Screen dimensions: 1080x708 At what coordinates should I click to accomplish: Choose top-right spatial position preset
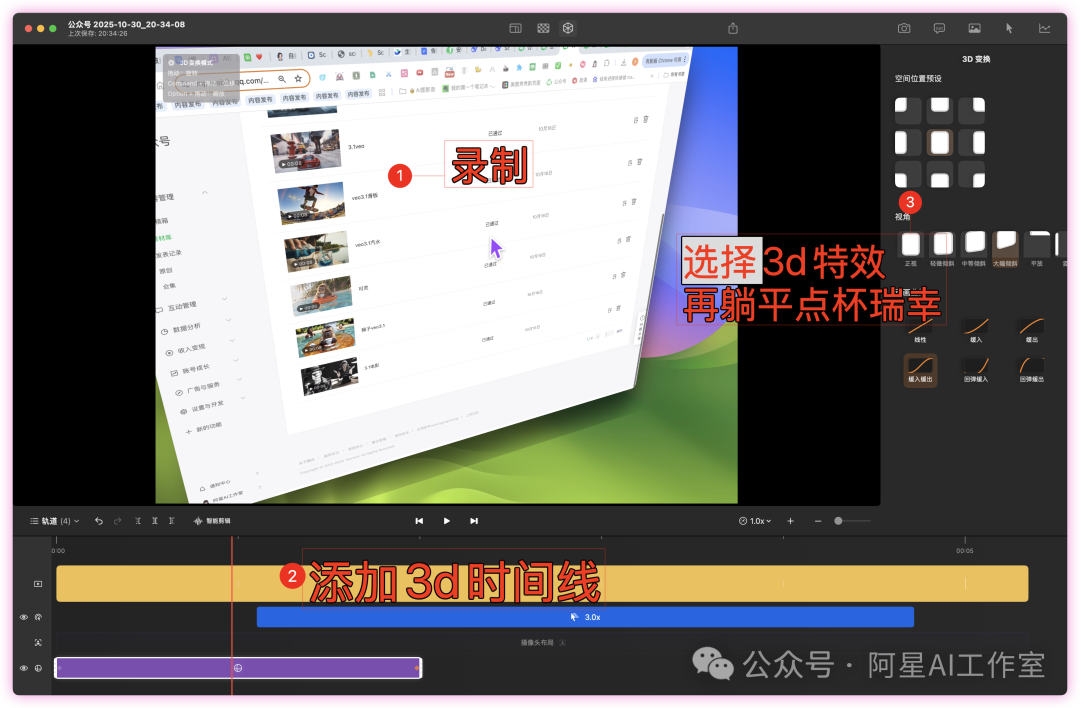[x=972, y=110]
